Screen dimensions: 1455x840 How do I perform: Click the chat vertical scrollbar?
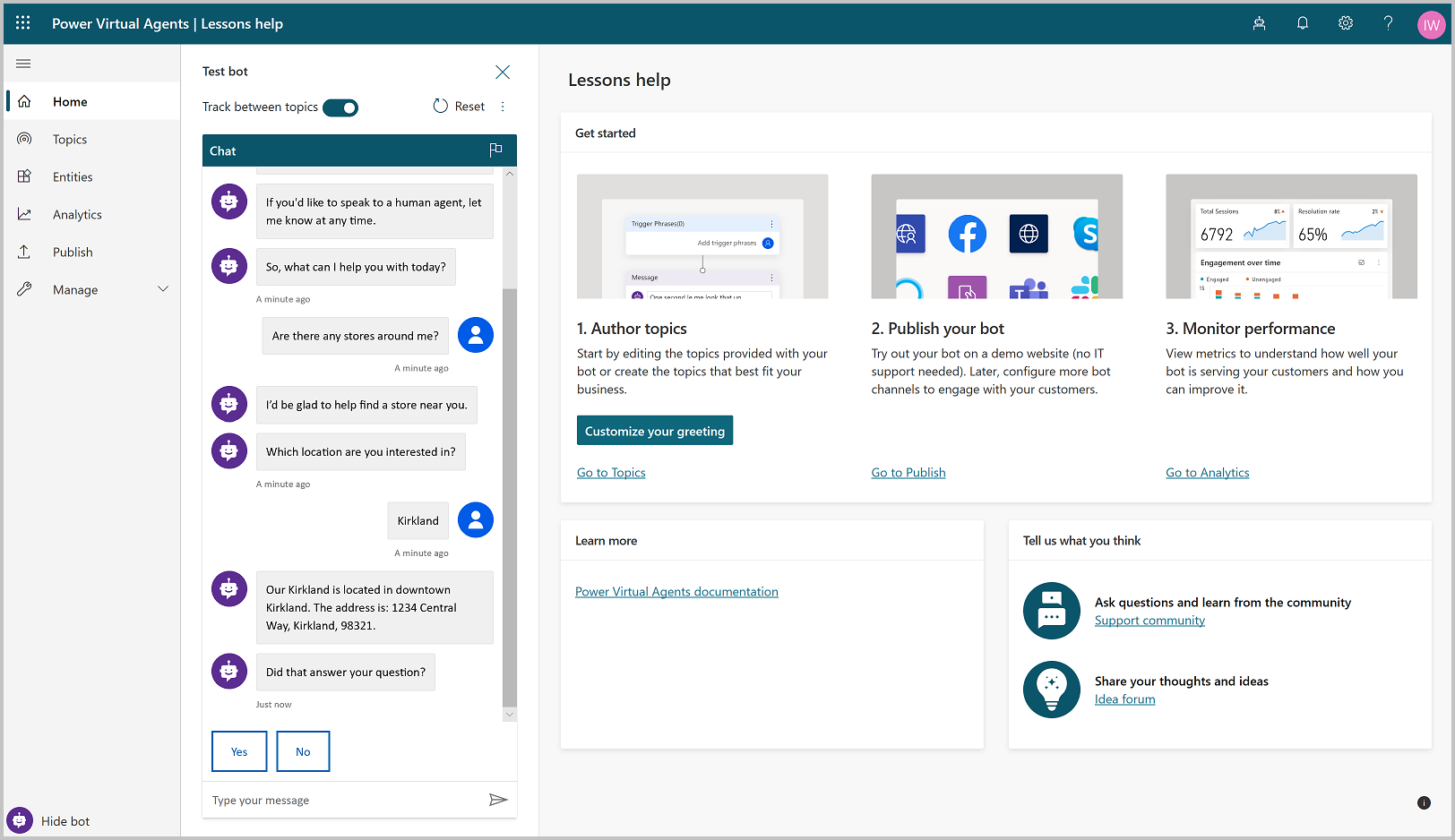pyautogui.click(x=510, y=493)
